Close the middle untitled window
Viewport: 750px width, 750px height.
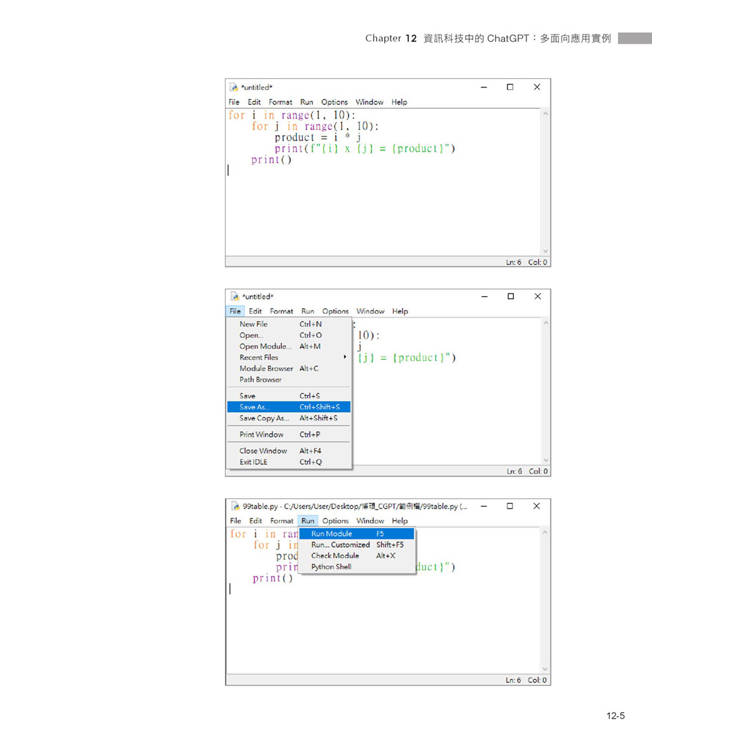coord(538,296)
